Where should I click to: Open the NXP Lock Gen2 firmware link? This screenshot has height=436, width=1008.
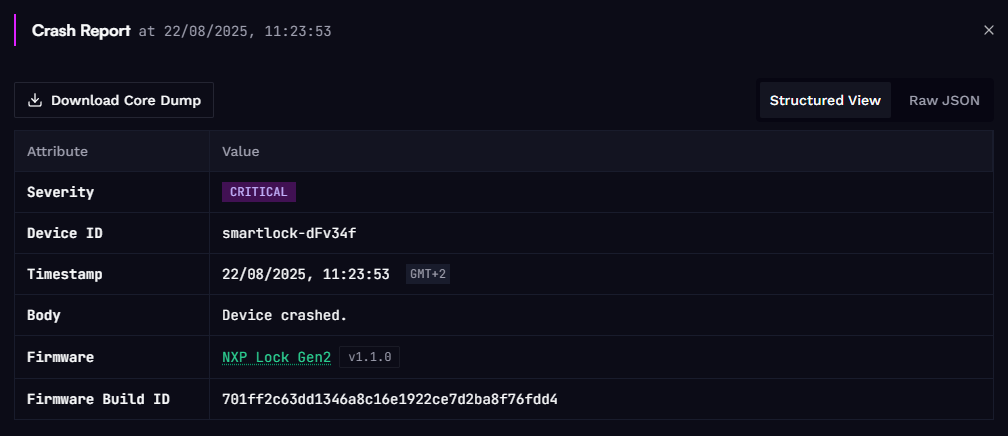[x=276, y=357]
